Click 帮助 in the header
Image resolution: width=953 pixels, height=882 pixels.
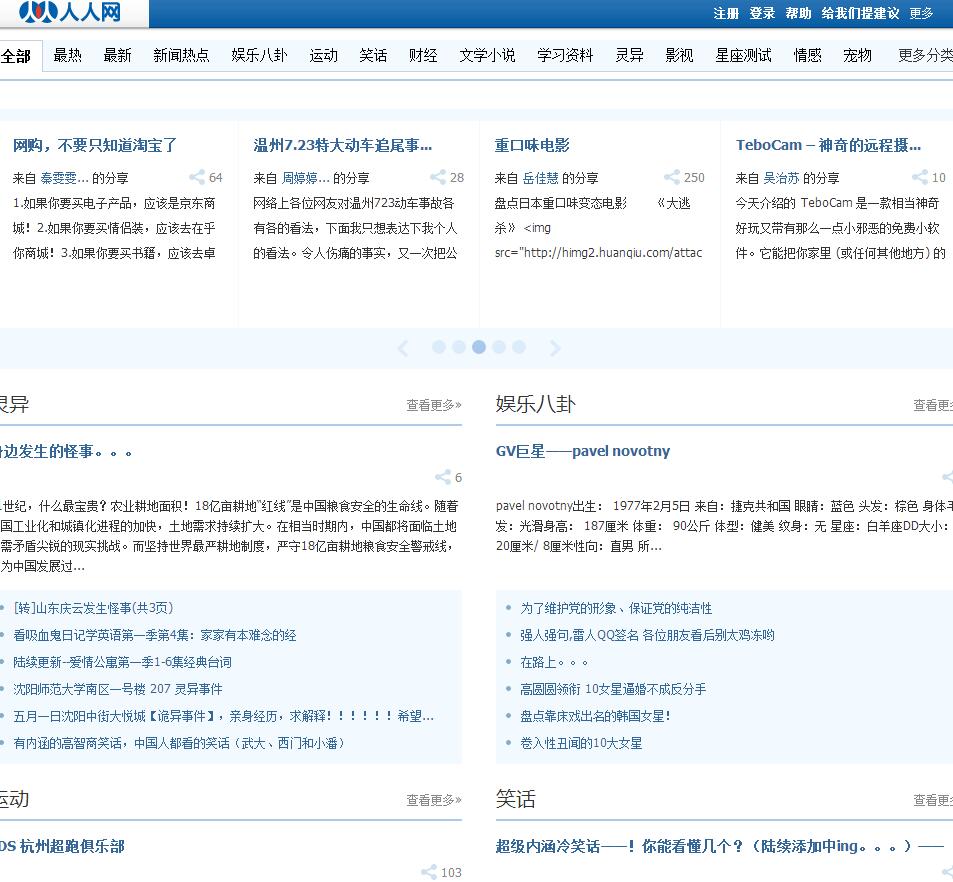798,13
